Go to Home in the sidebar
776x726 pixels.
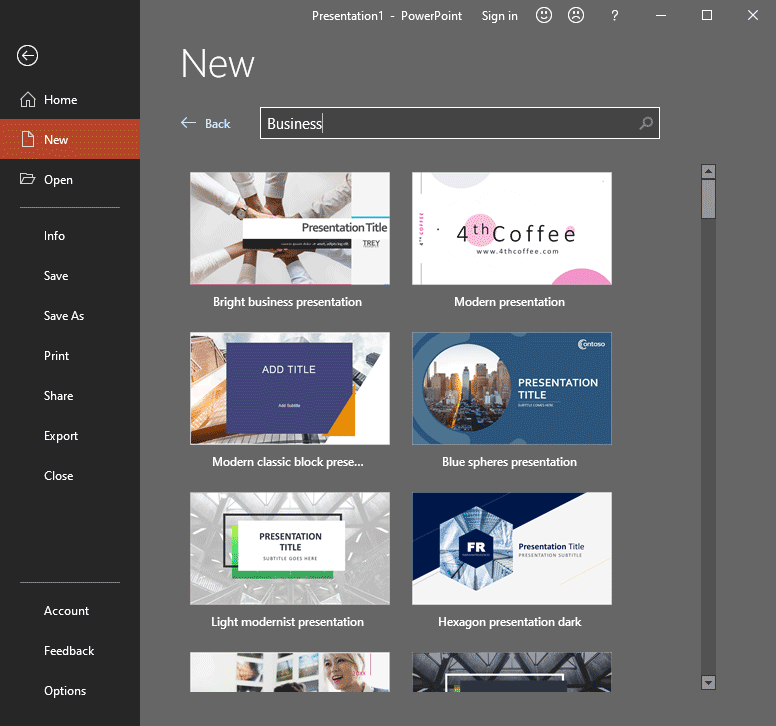click(x=60, y=100)
